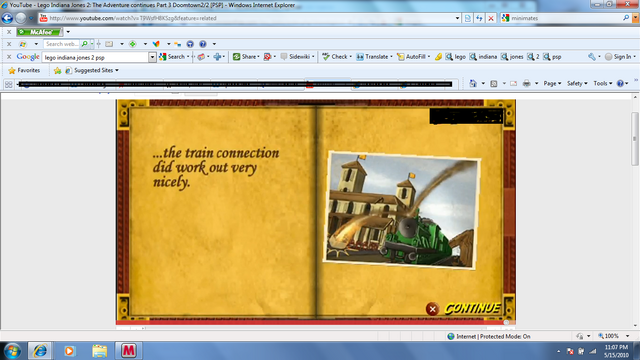The height and width of the screenshot is (360, 640).
Task: Click the red X circle beside CONTINUE
Action: [433, 309]
